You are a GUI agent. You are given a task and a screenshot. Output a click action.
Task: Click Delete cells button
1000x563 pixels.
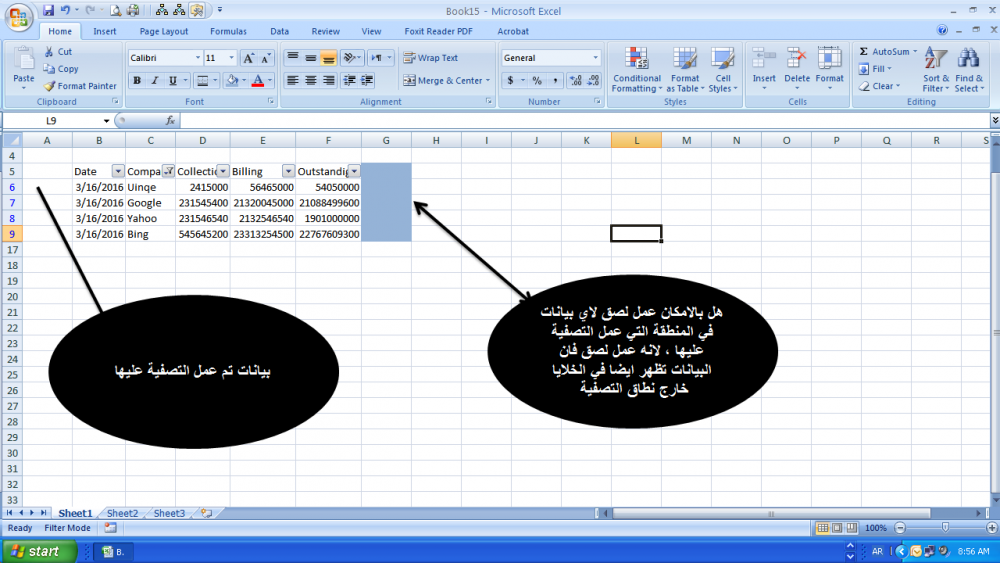coord(797,69)
